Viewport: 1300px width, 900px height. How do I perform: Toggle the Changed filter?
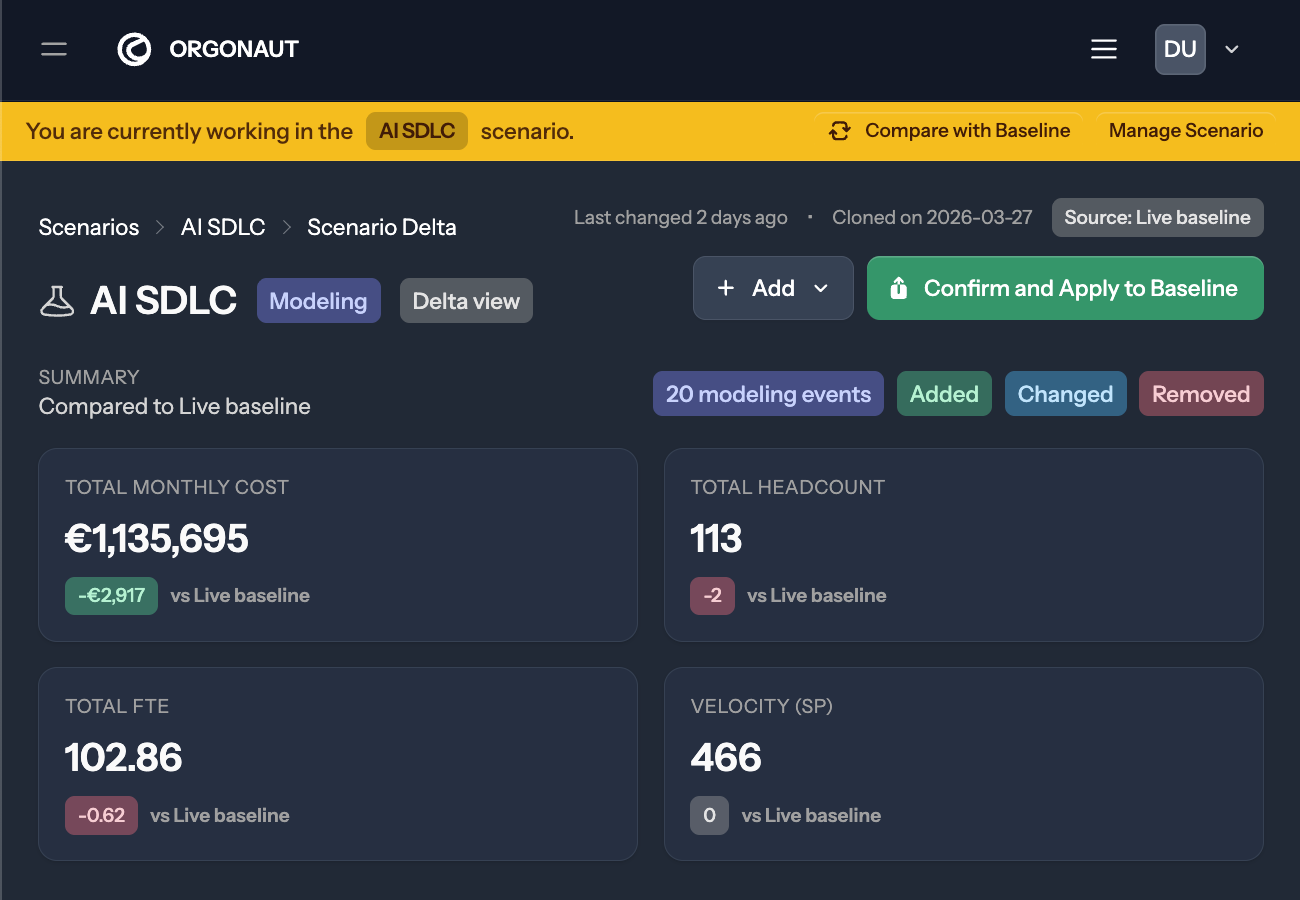[x=1065, y=394]
